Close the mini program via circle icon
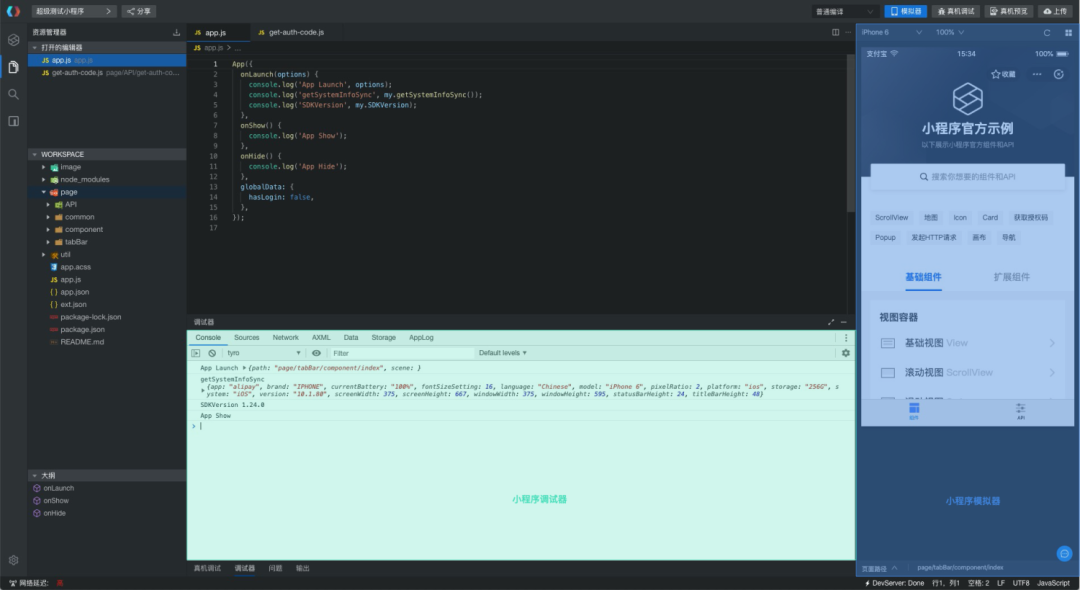The width and height of the screenshot is (1080, 590). (1059, 74)
